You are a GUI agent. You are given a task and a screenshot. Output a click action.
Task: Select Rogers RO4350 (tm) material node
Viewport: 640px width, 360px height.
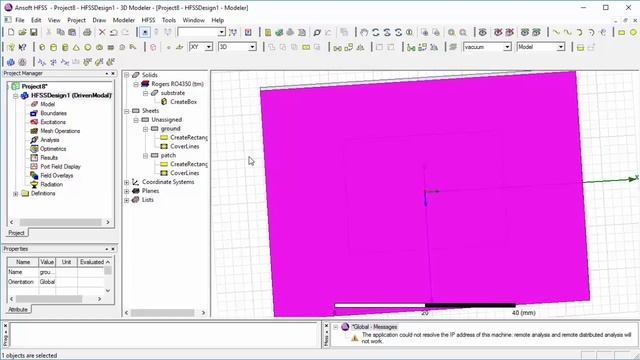coord(177,84)
